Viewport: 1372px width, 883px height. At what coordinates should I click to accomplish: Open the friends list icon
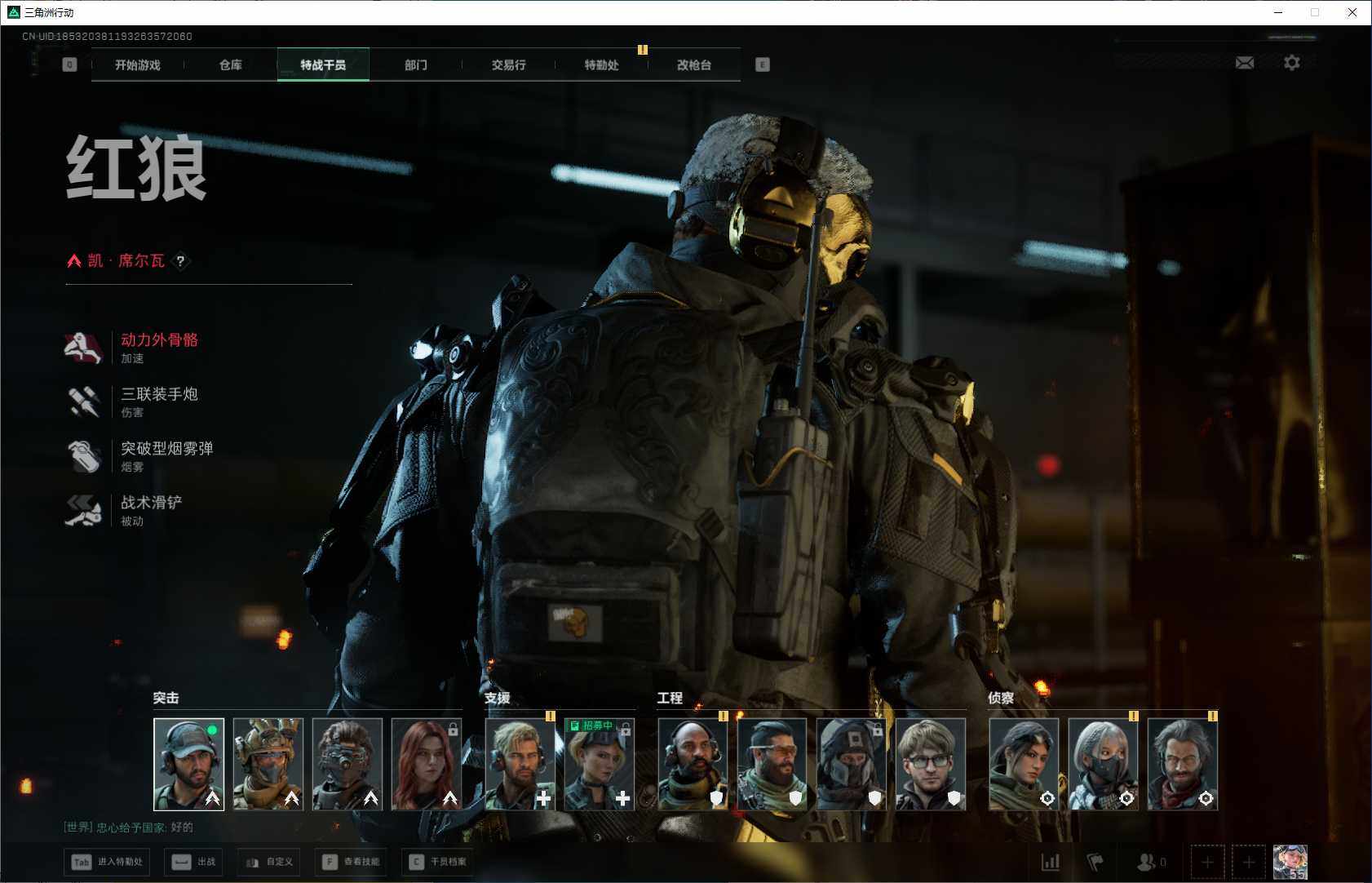coord(1150,862)
